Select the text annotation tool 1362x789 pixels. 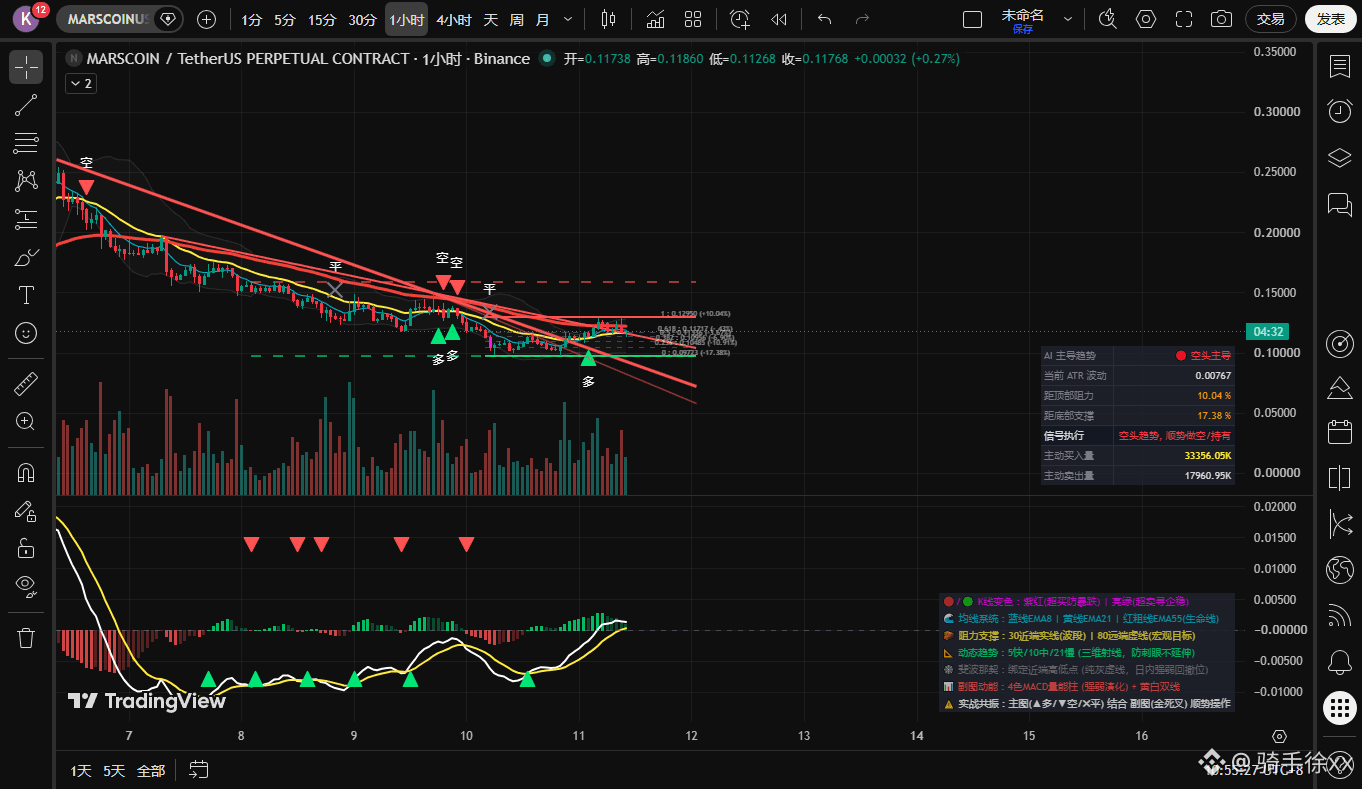click(26, 295)
